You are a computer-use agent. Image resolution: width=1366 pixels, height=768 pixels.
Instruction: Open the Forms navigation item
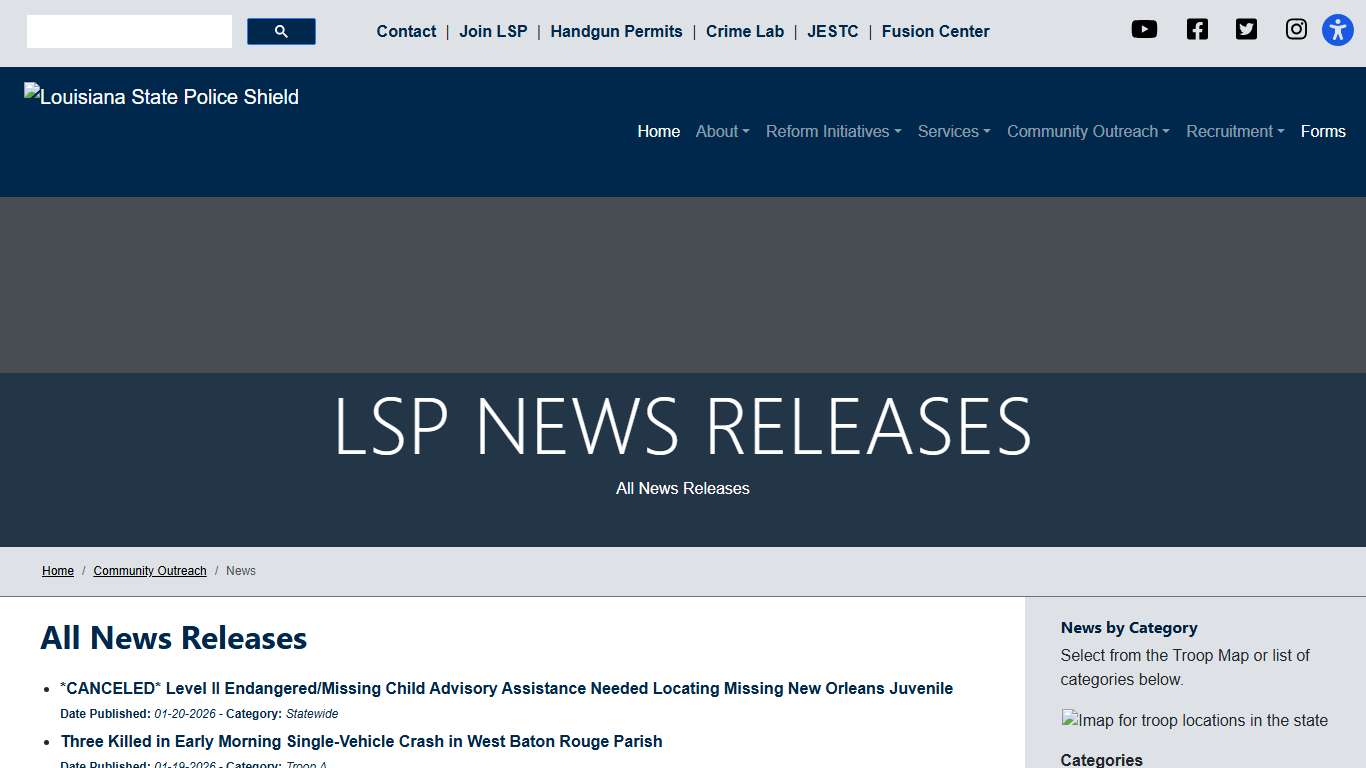(x=1322, y=131)
